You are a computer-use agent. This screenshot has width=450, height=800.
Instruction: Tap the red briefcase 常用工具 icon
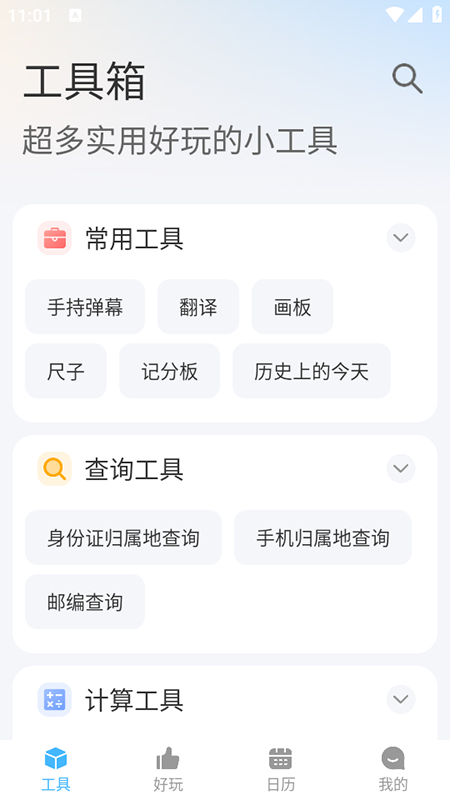pos(55,238)
